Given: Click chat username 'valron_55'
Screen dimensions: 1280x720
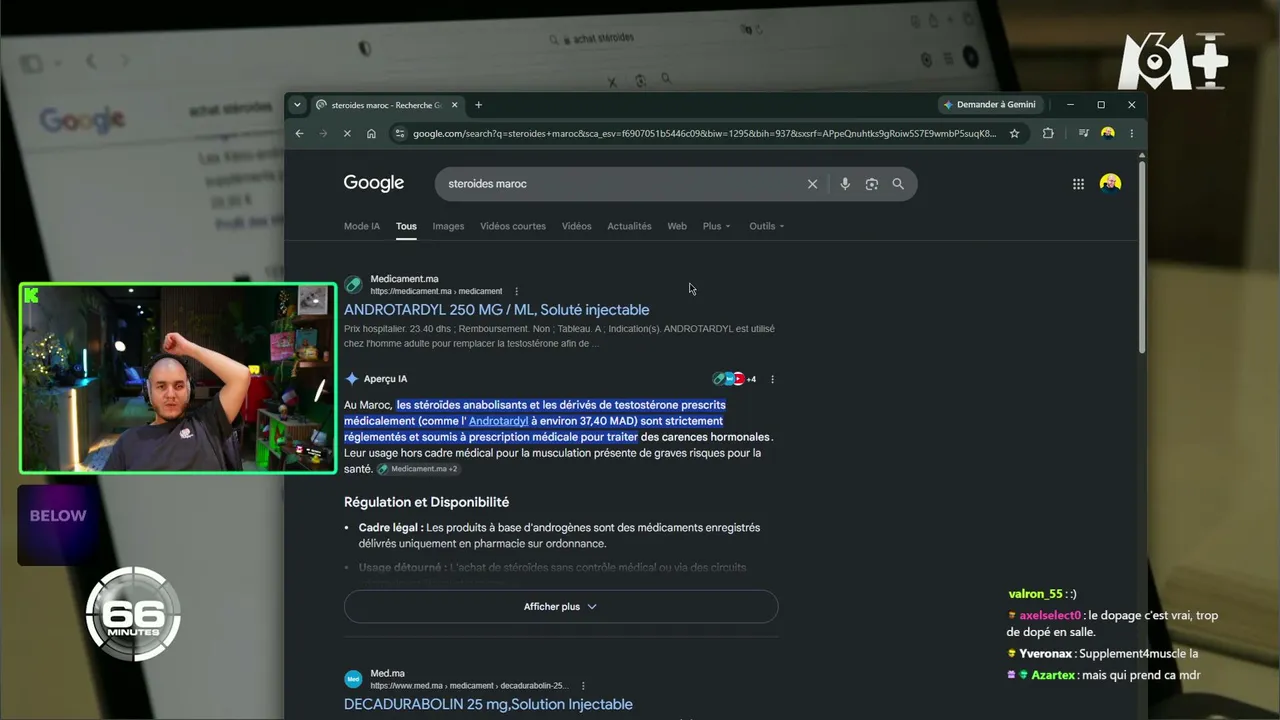Looking at the screenshot, I should [1035, 594].
